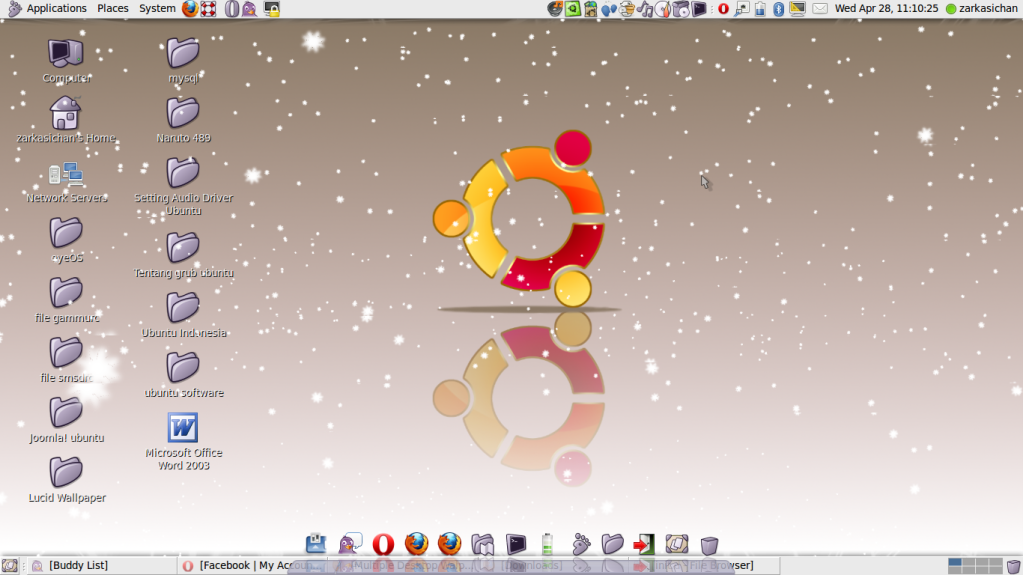
Task: Open the trash can in the dock
Action: pyautogui.click(x=709, y=545)
